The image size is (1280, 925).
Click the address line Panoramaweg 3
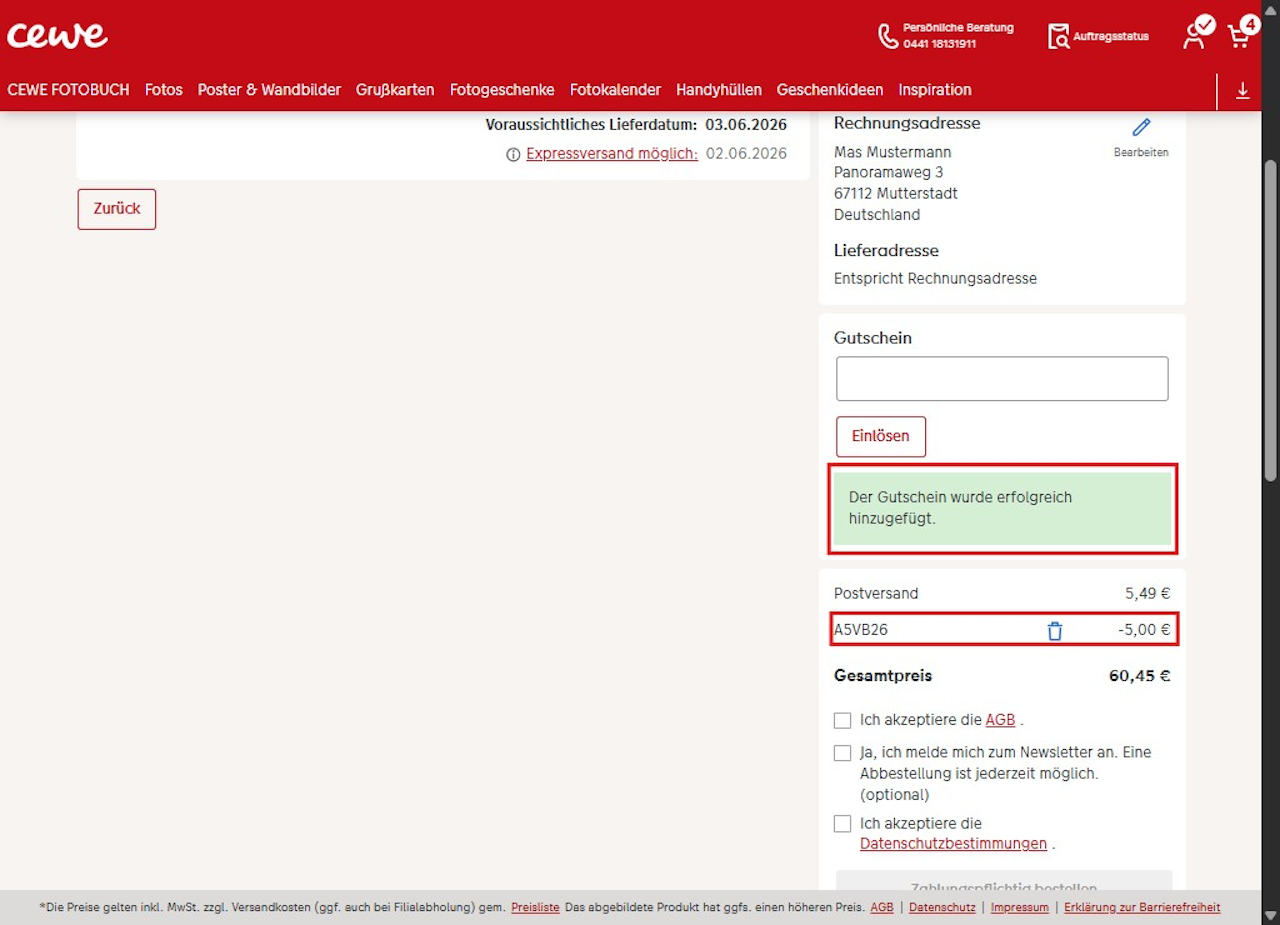(888, 173)
